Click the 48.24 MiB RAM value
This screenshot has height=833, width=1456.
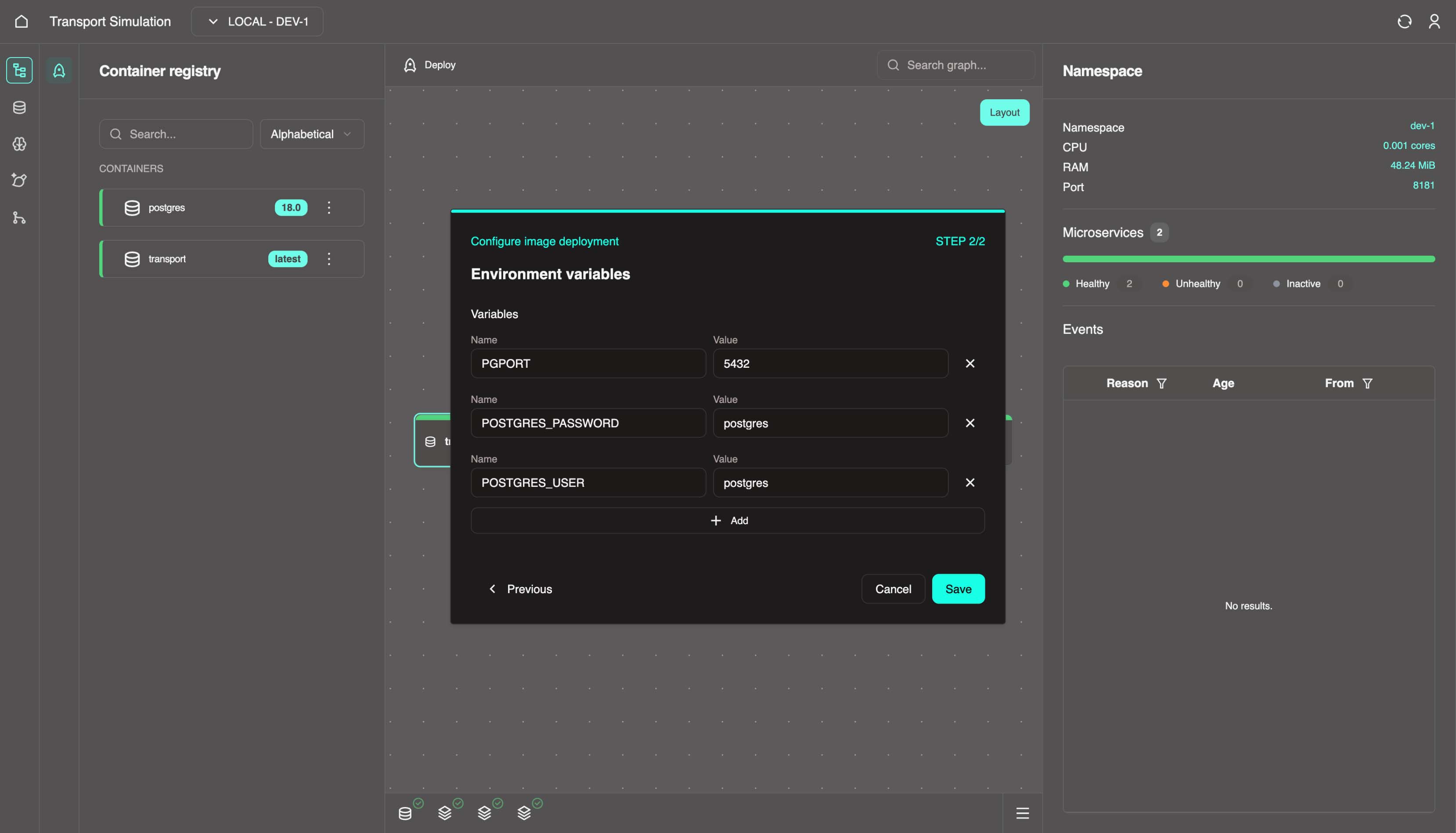click(1412, 165)
